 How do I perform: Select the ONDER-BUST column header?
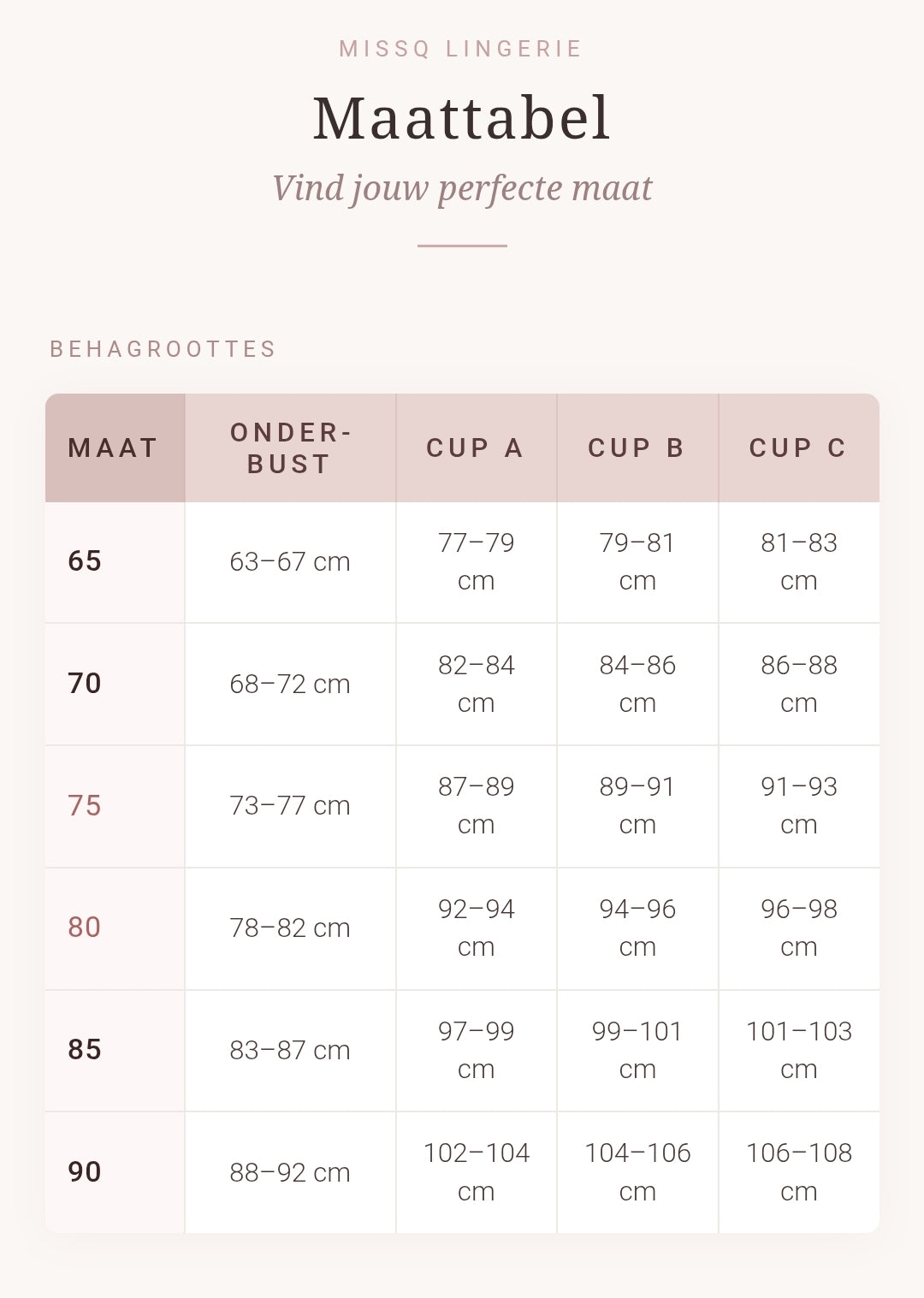click(290, 447)
